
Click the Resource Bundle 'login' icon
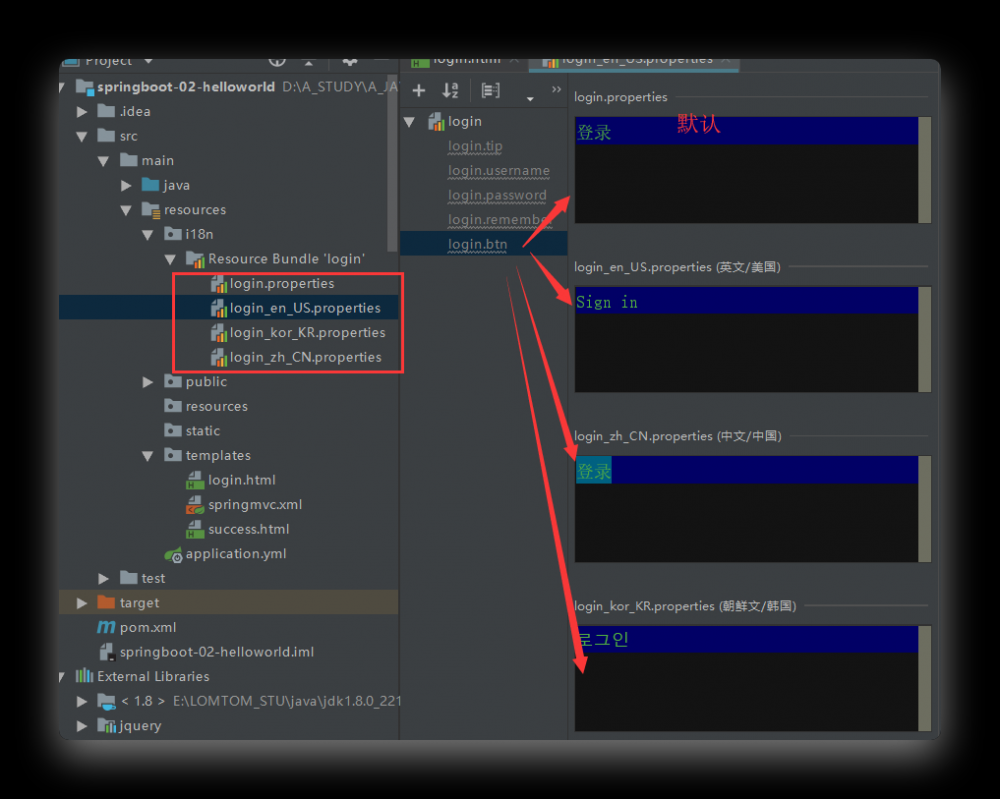pyautogui.click(x=195, y=259)
